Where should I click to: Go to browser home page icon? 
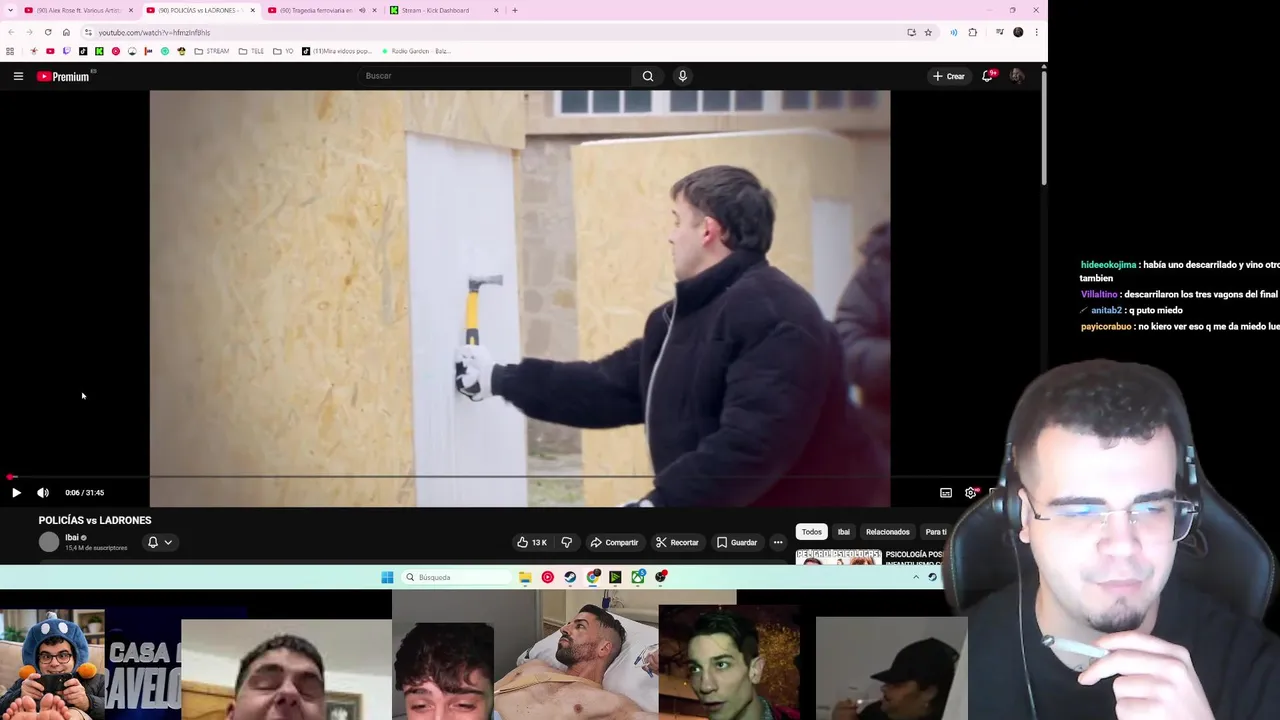[x=66, y=32]
